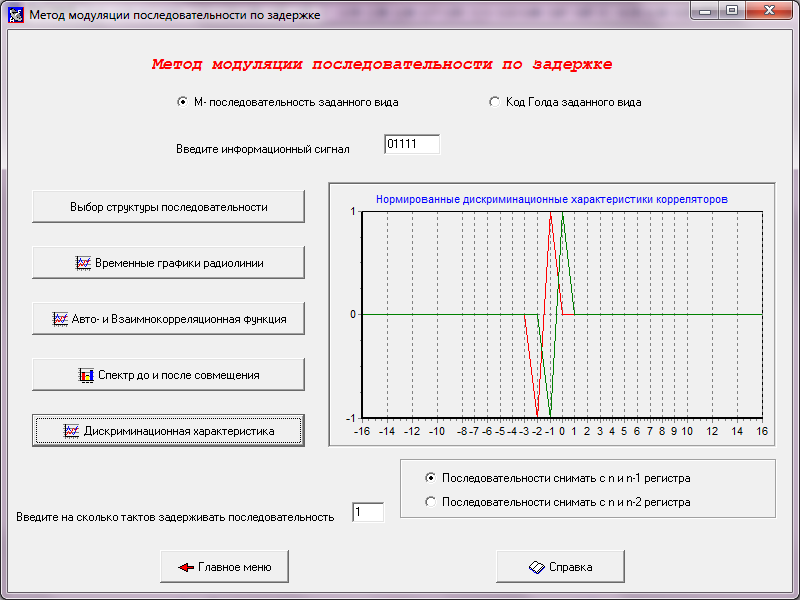The width and height of the screenshot is (800, 600).
Task: Click the application icon in the title bar
Action: tap(15, 14)
